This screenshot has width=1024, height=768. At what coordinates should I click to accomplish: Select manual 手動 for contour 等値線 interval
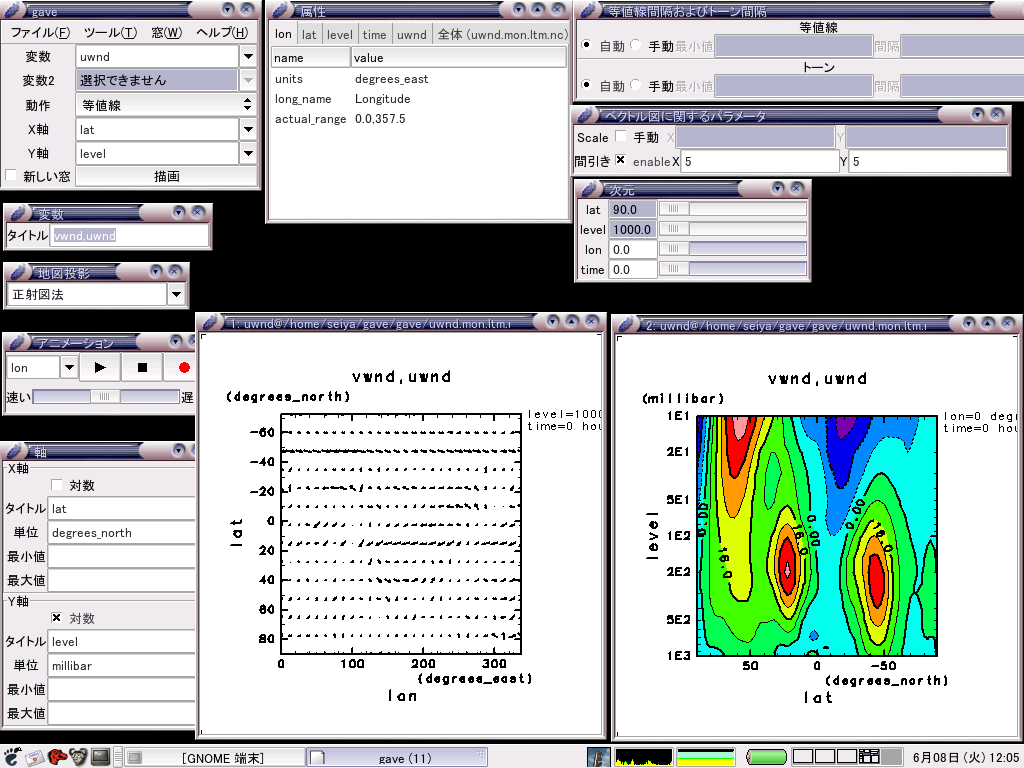tap(635, 45)
